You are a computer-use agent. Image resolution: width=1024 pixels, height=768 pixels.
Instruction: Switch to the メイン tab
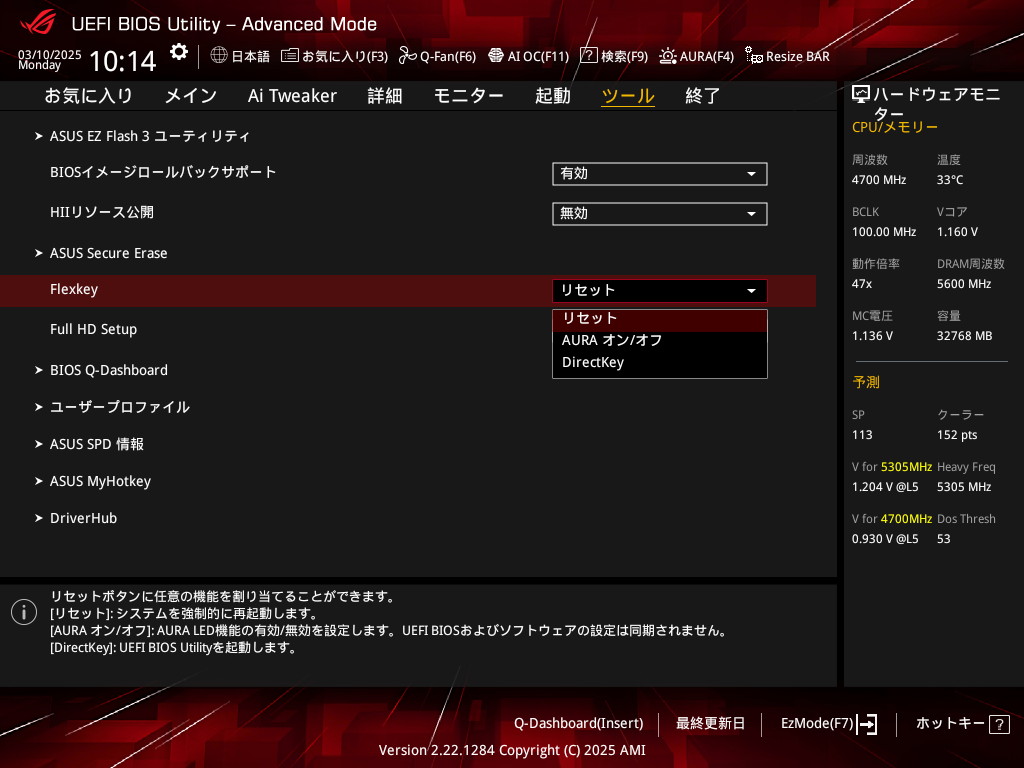[191, 96]
